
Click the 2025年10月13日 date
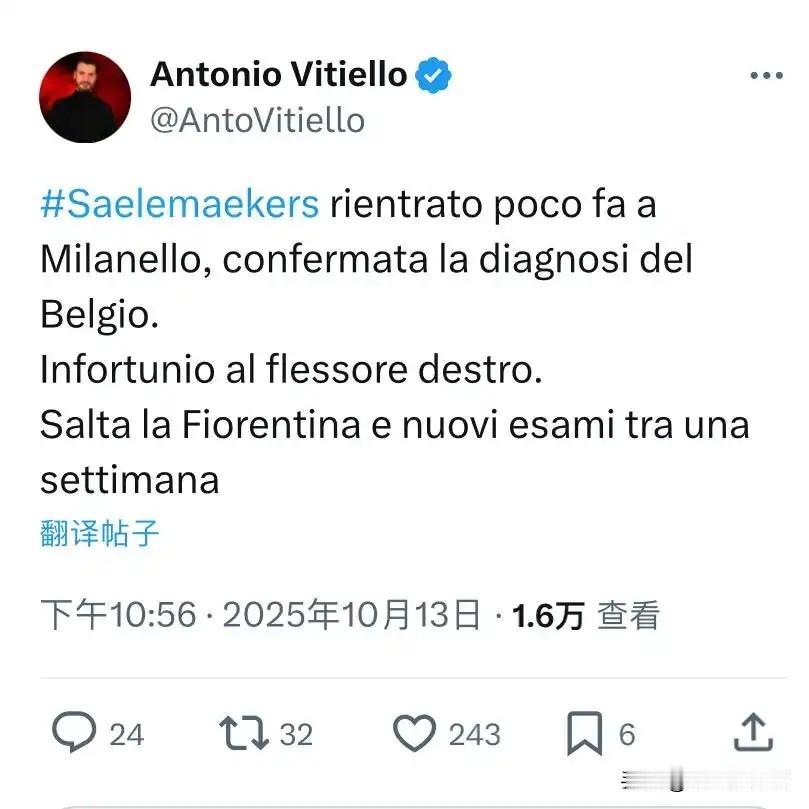point(351,615)
